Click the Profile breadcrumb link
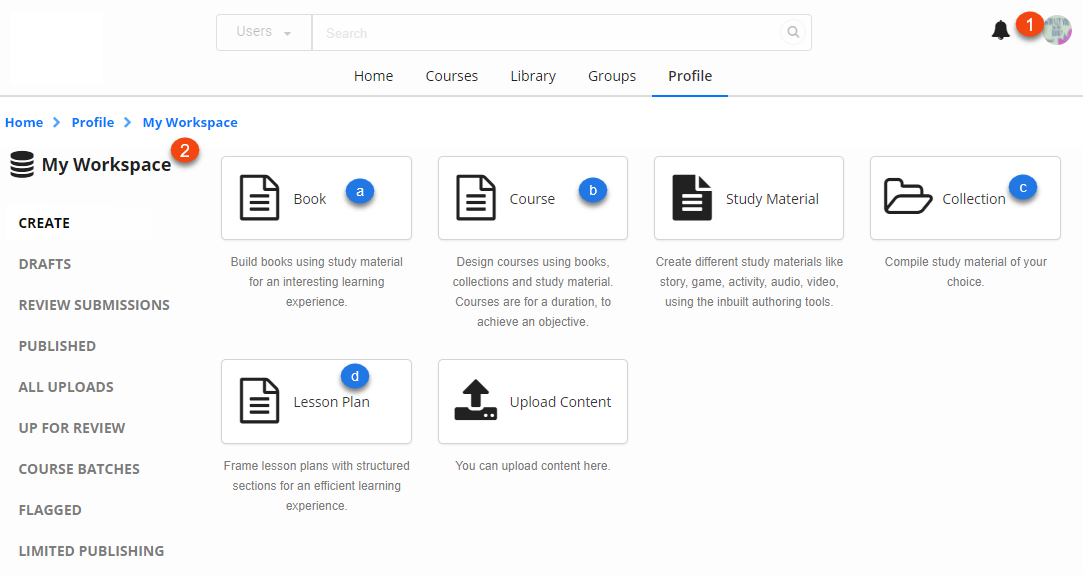 93,122
